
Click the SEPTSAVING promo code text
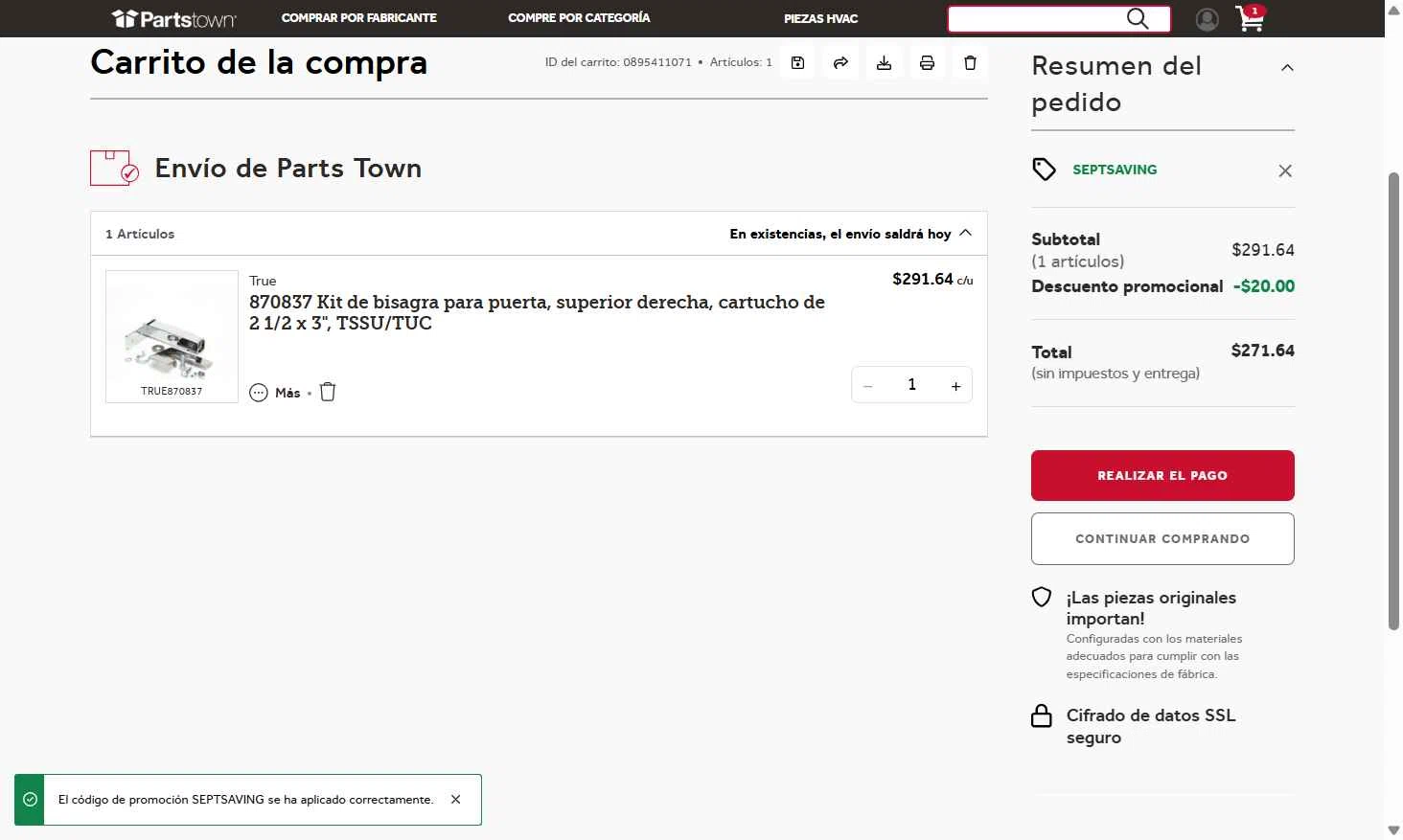point(1115,170)
